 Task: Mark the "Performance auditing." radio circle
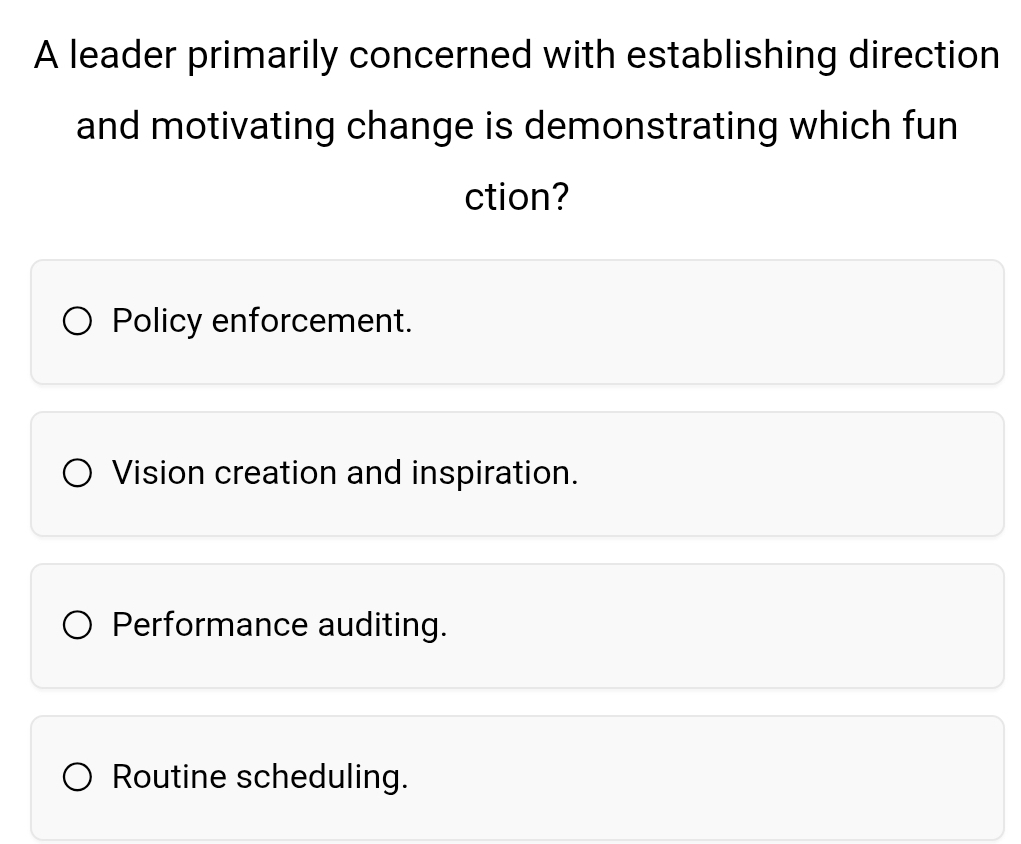click(x=77, y=625)
